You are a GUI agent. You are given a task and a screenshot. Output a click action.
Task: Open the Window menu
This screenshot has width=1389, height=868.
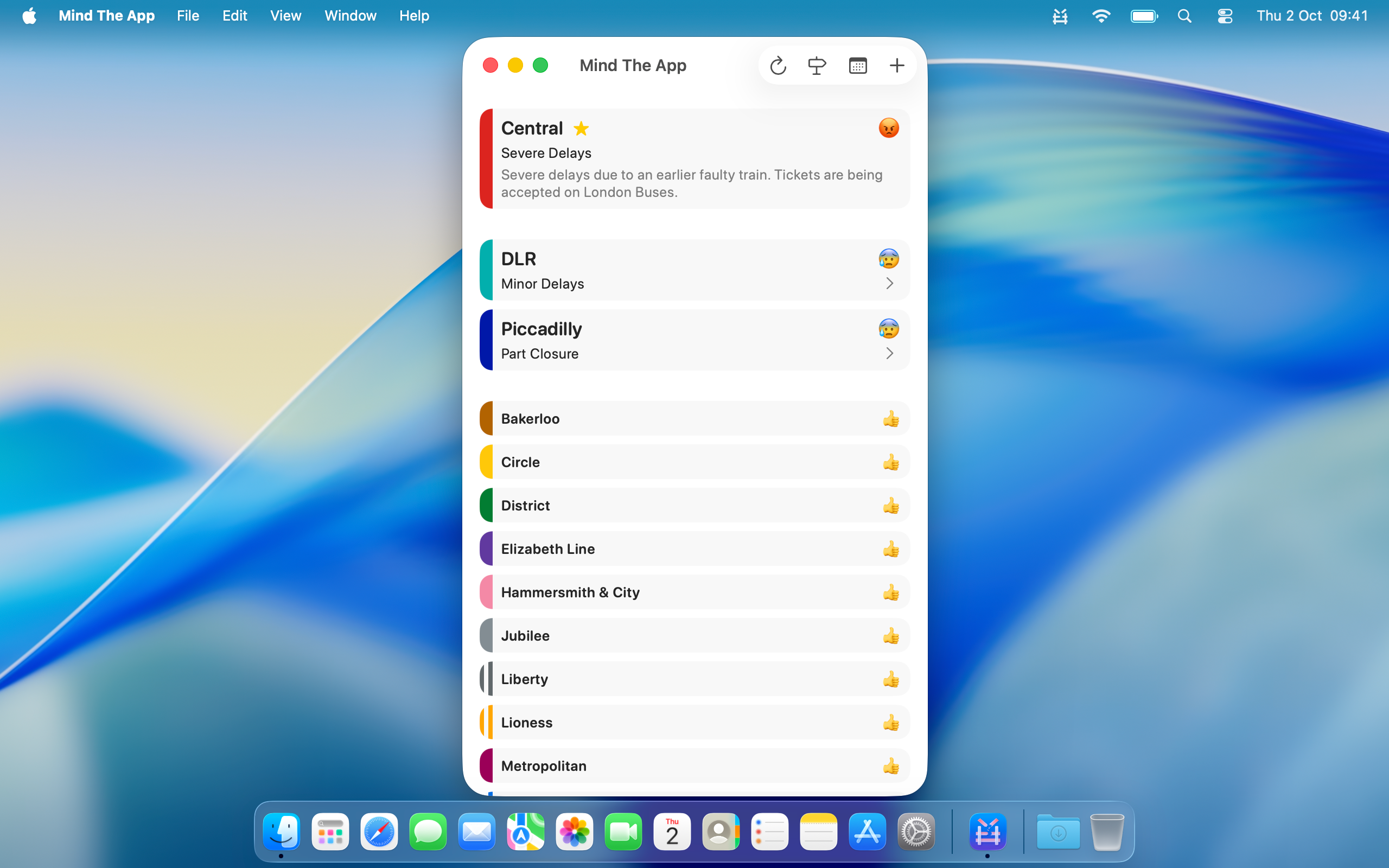tap(350, 16)
